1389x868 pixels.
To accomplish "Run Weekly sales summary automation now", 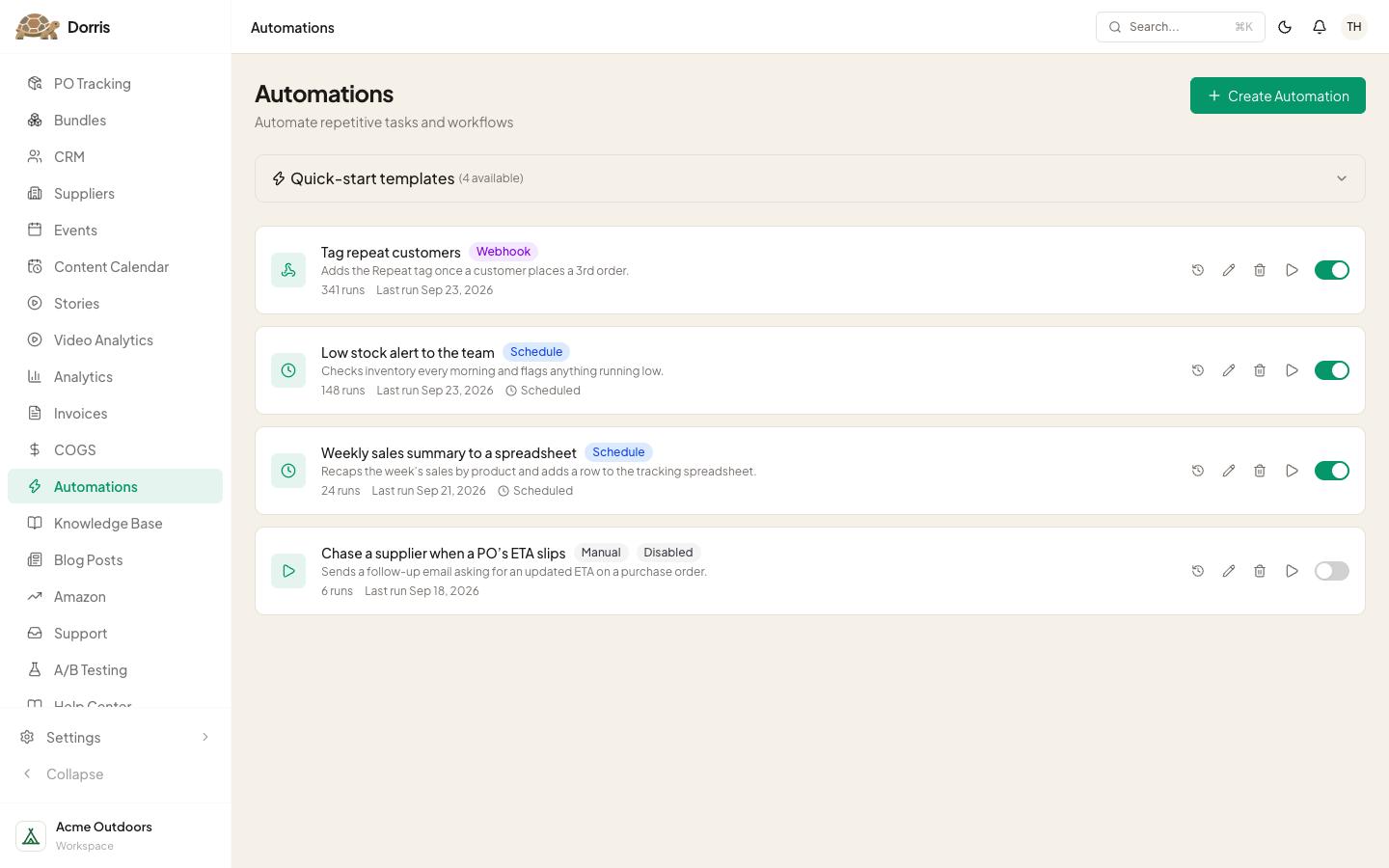I will (1292, 471).
